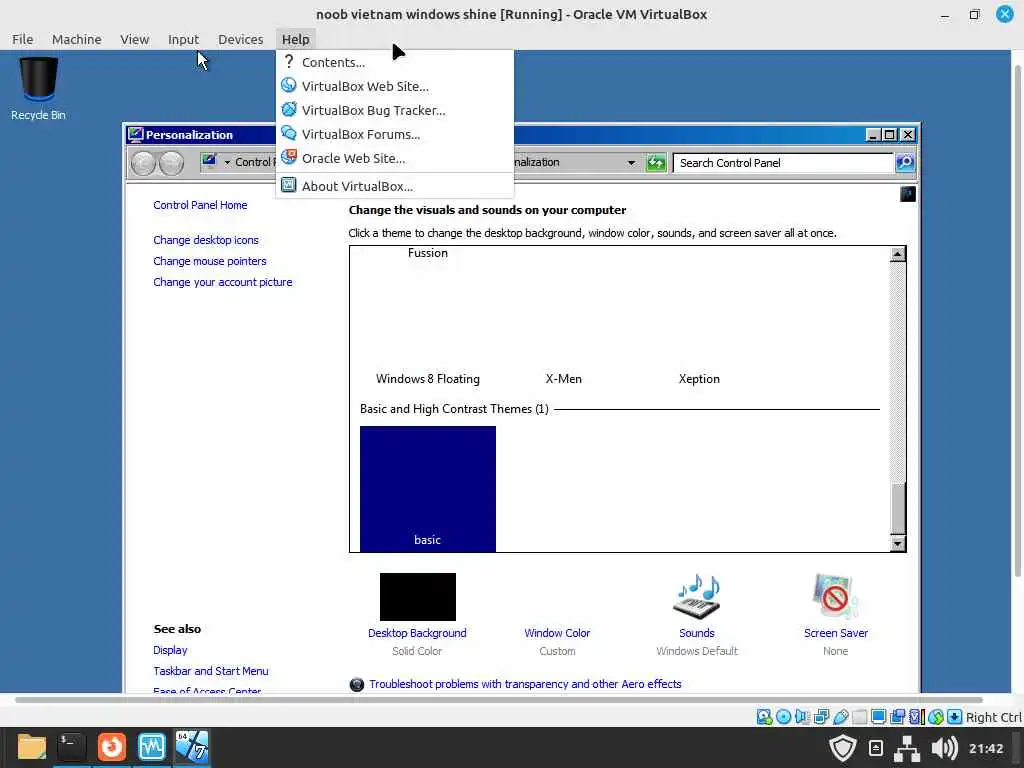Select VirtualBox Forums... menu entry
Screen dimensions: 1024x768
click(x=394, y=135)
